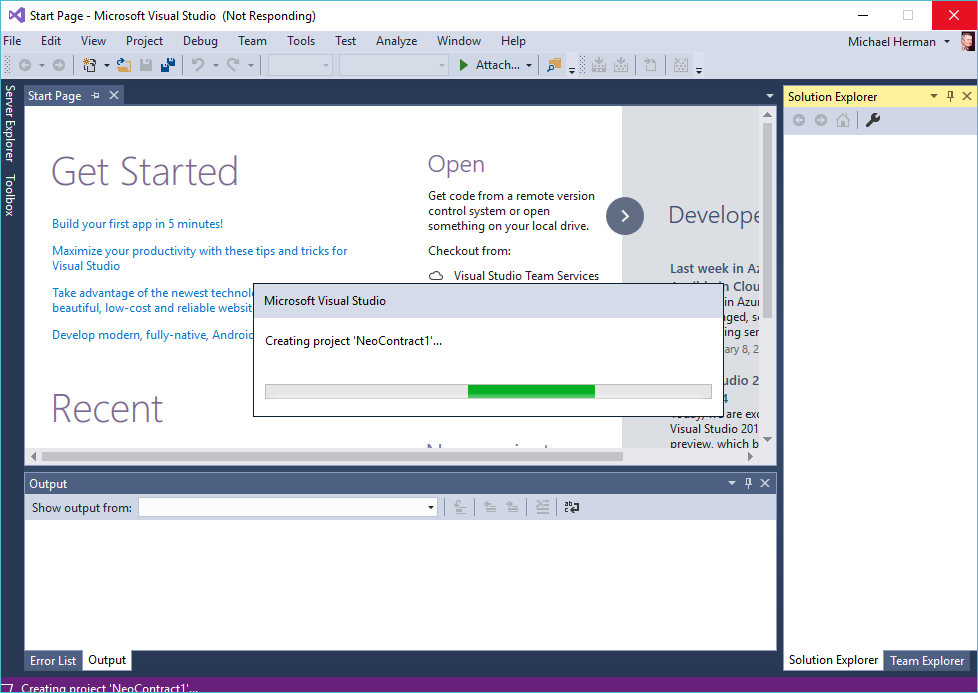
Task: Close the Output panel
Action: coord(765,483)
